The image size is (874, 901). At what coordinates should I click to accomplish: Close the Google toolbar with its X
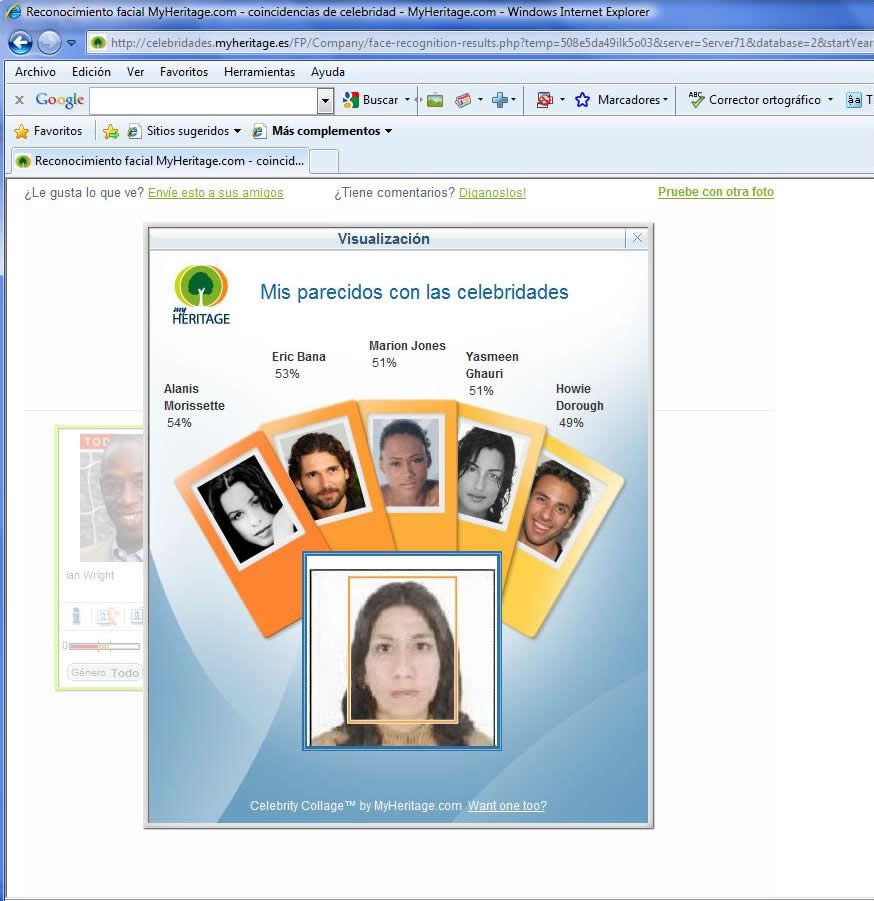pos(20,100)
